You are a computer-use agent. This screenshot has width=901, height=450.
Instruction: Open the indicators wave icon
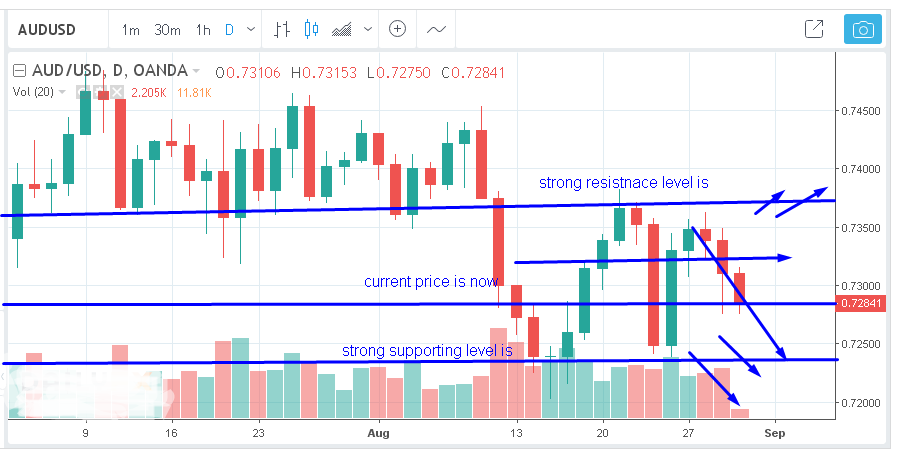436,29
